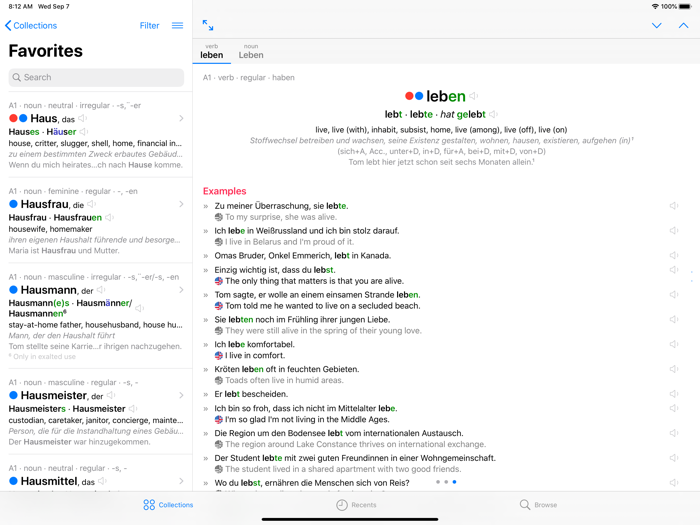The width and height of the screenshot is (700, 525).
Task: Open Hausfrau entry via its chevron
Action: (181, 204)
